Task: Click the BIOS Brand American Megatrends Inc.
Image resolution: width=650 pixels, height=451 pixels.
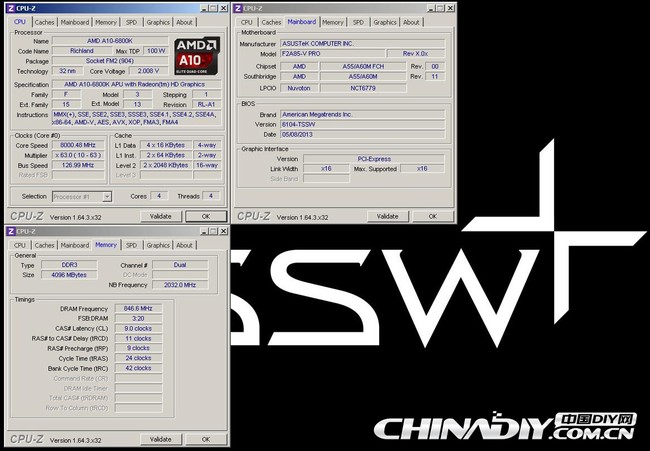Action: (x=362, y=114)
